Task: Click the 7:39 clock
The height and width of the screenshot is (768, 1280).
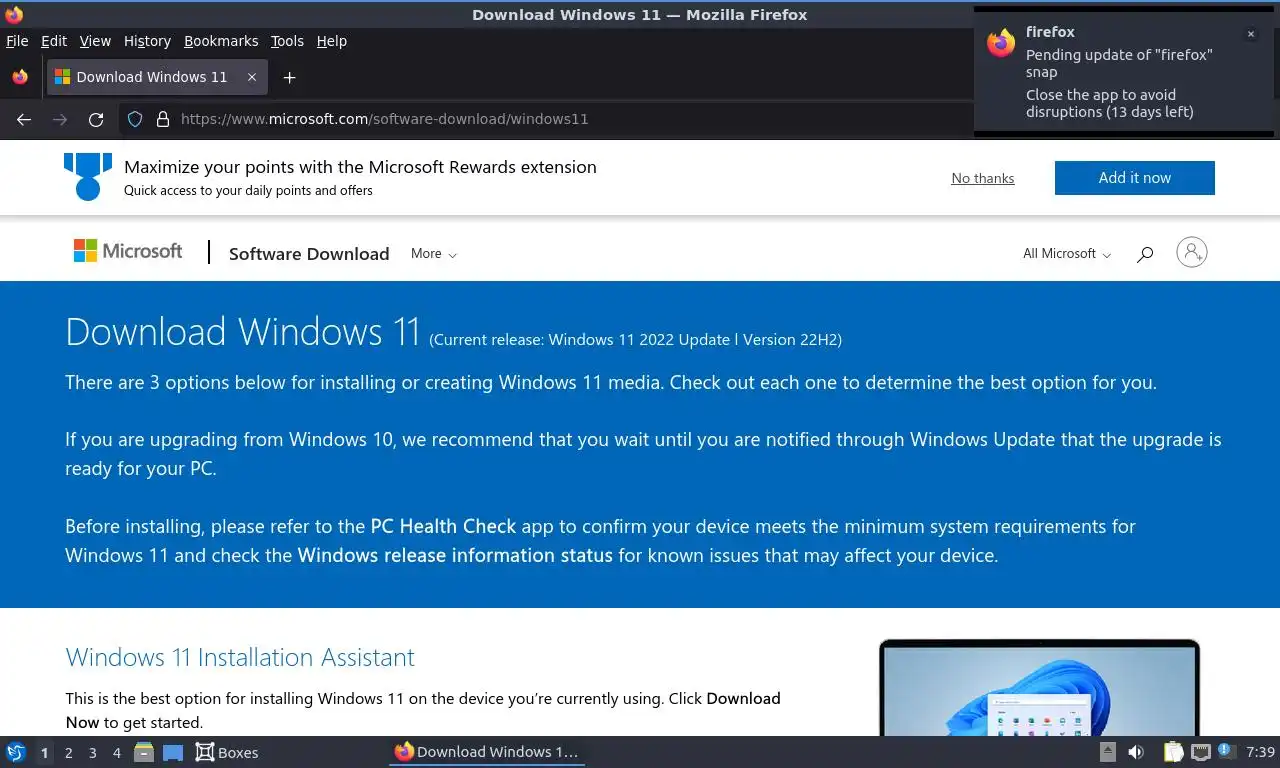Action: coord(1260,752)
